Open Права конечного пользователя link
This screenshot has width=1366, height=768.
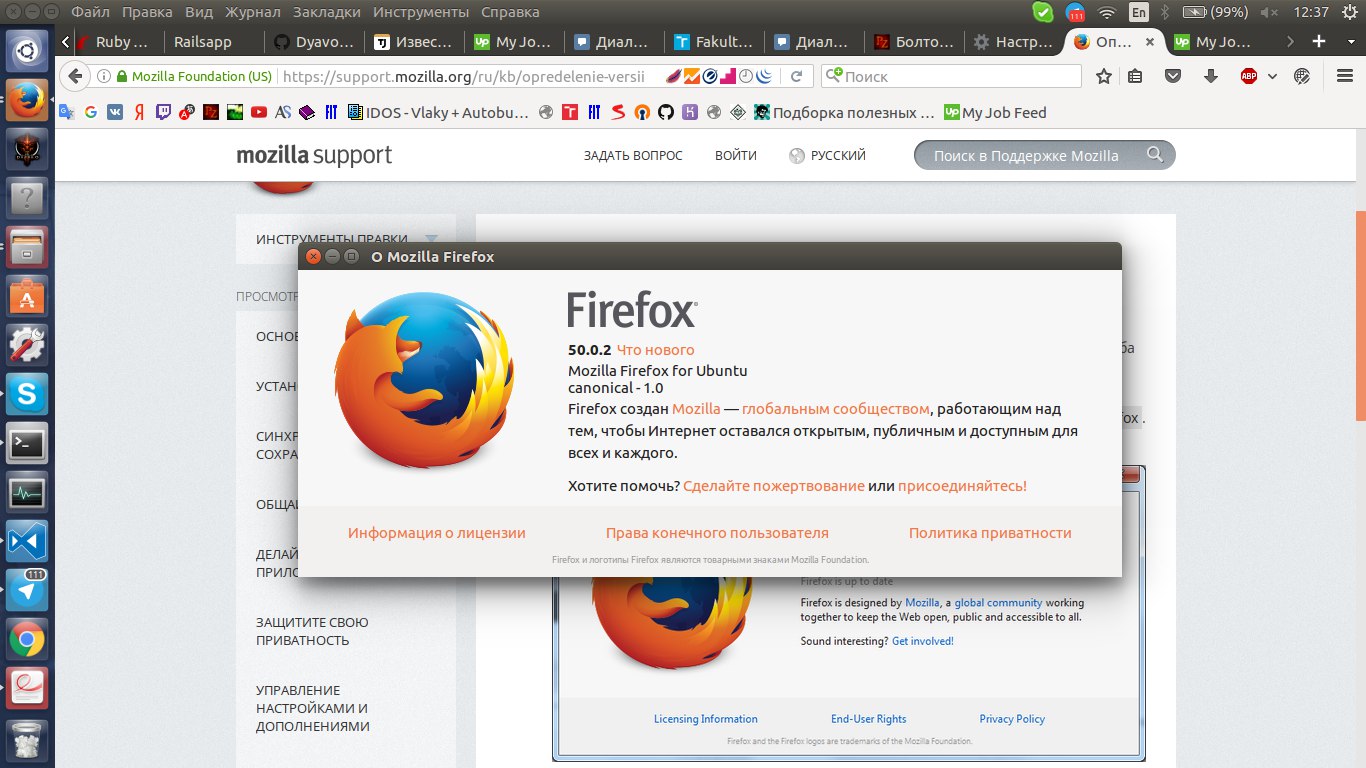[717, 533]
